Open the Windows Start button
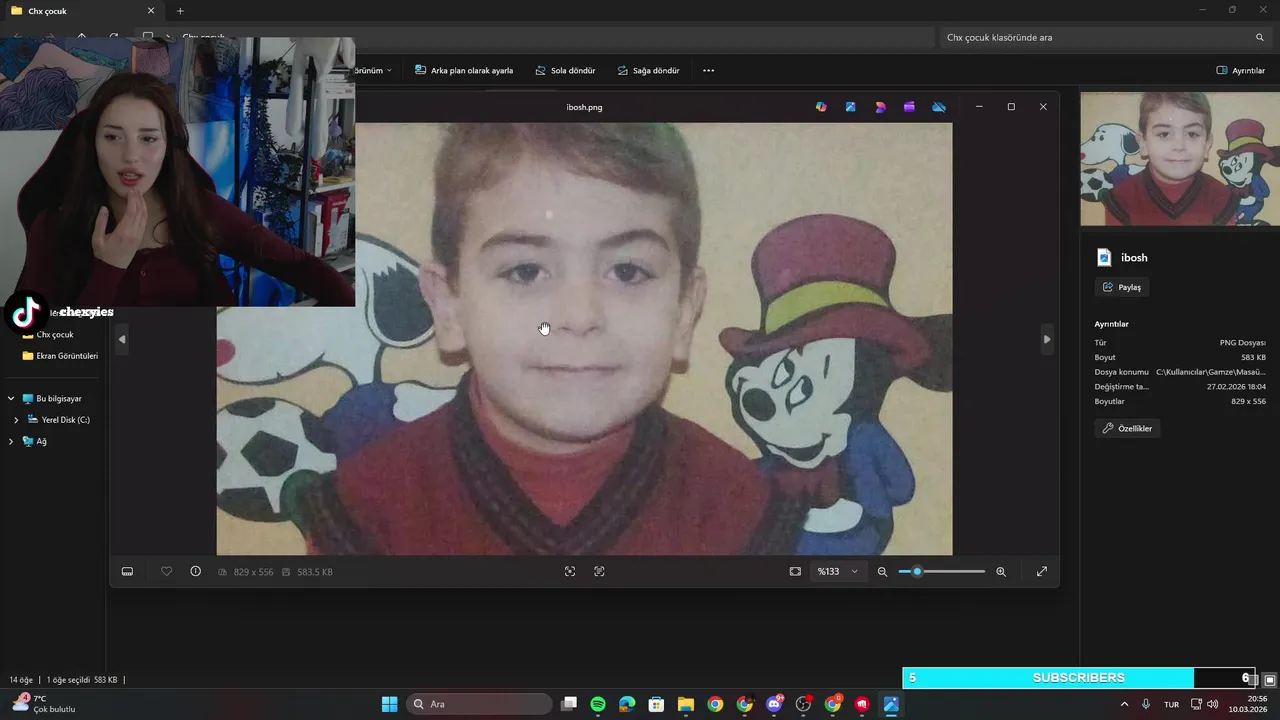Screen dimensions: 1280x720 pyautogui.click(x=389, y=704)
